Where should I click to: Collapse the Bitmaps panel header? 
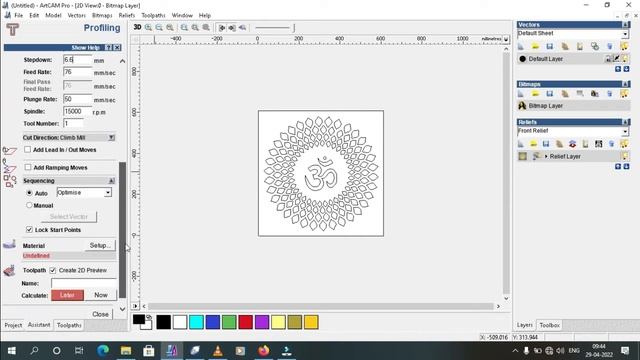[x=625, y=84]
